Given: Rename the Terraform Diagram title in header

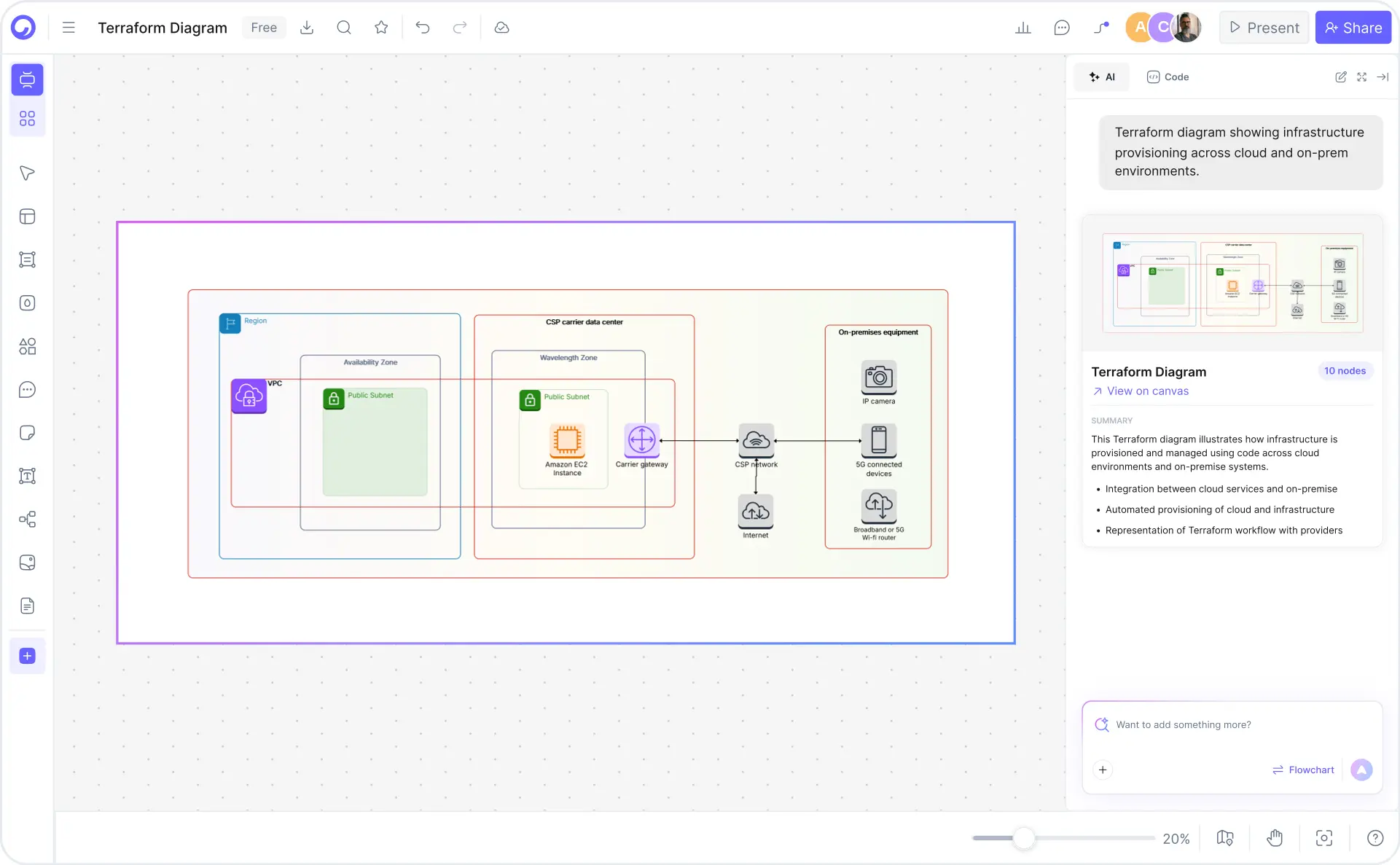Looking at the screenshot, I should pyautogui.click(x=163, y=28).
